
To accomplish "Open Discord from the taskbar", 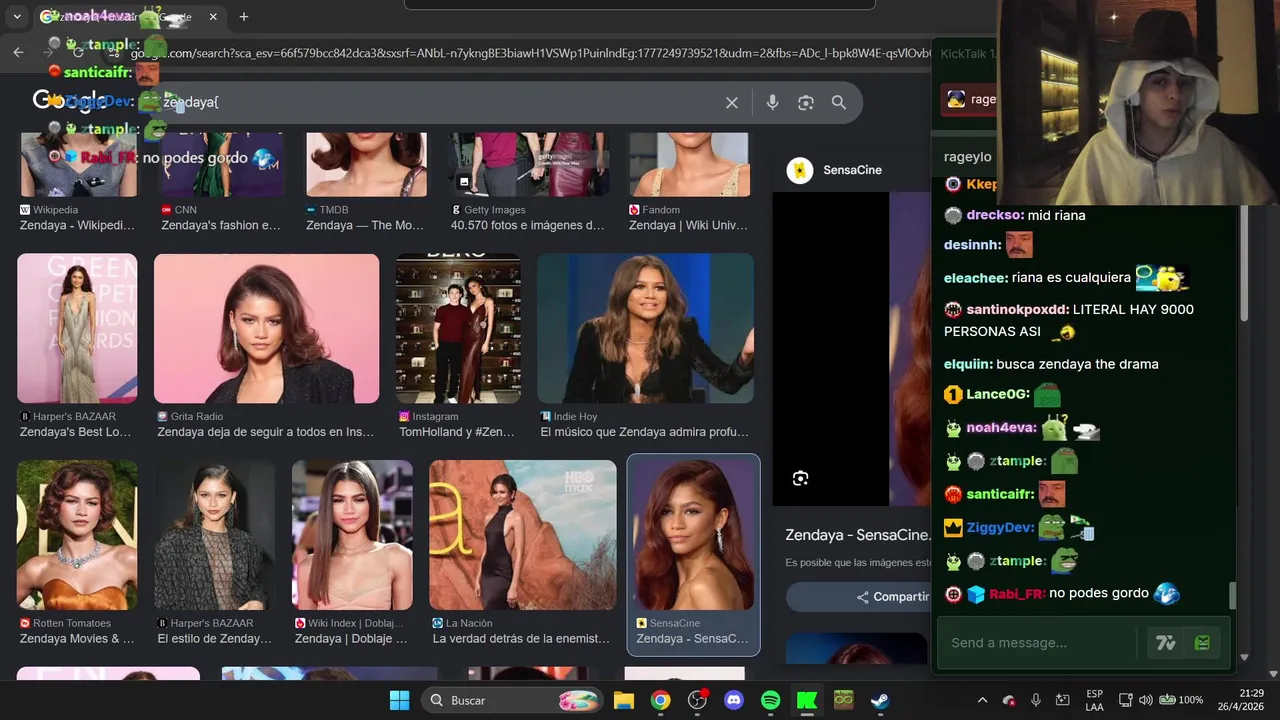I will [734, 700].
